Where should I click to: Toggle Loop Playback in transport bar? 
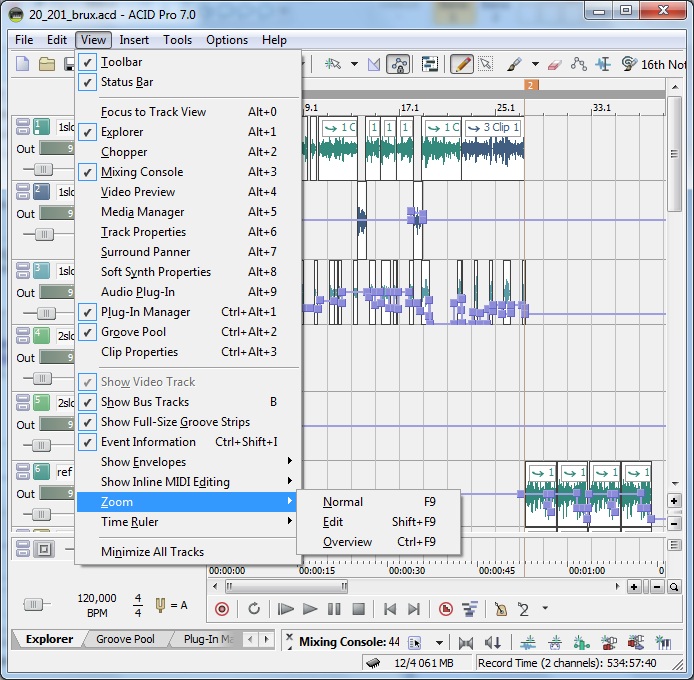254,608
